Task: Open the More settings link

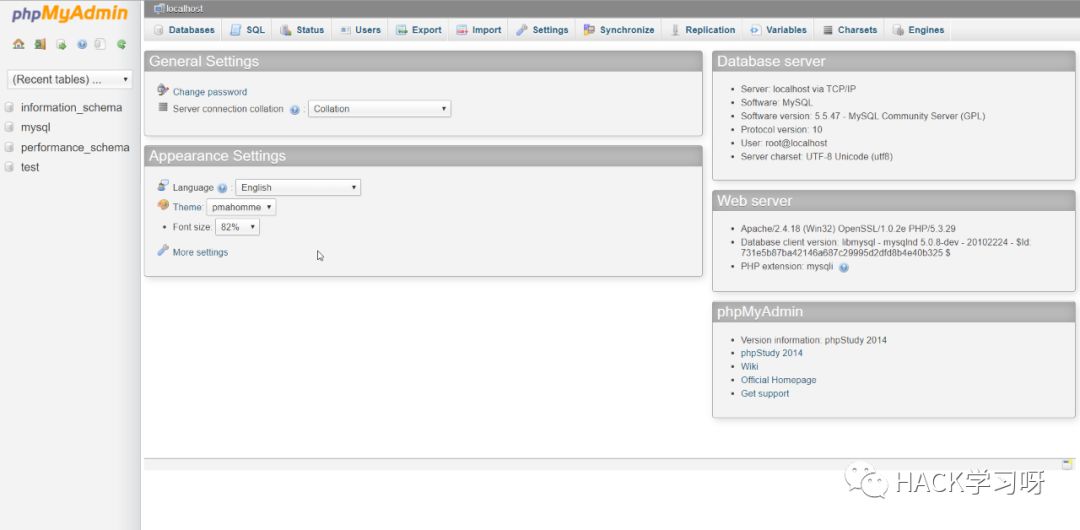Action: (200, 252)
